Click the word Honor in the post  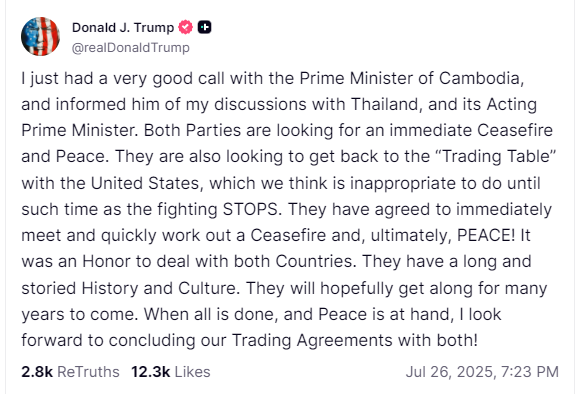tap(106, 261)
